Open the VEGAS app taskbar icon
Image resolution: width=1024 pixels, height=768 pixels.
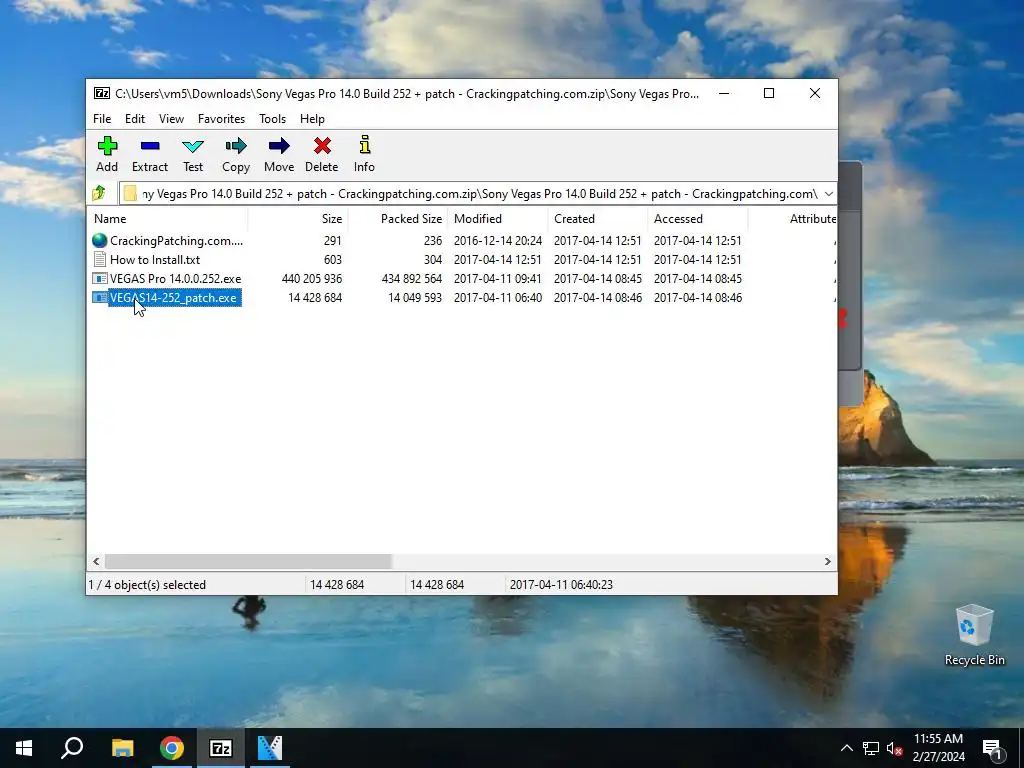[270, 748]
